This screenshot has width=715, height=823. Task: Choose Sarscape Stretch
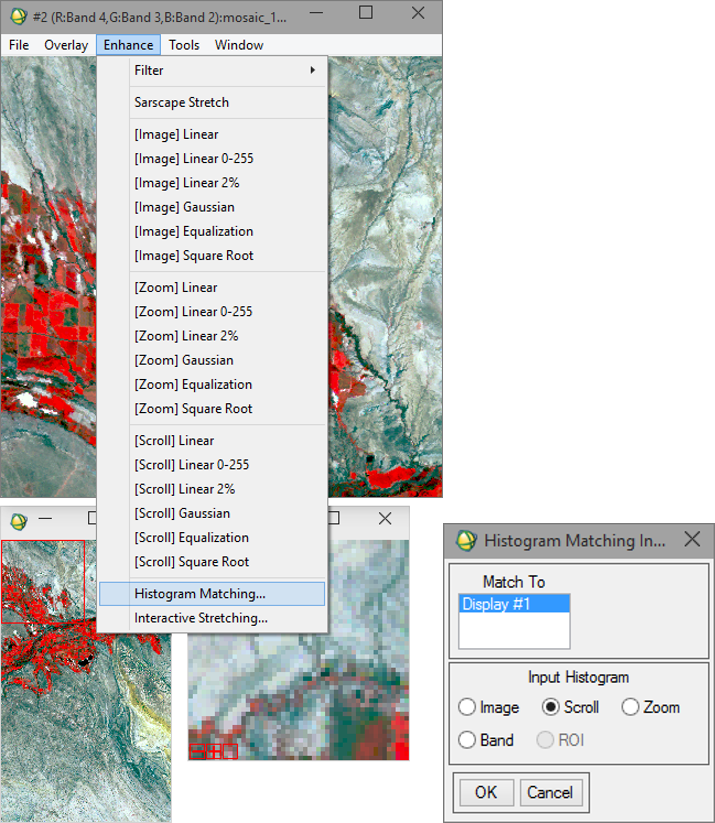pos(212,102)
